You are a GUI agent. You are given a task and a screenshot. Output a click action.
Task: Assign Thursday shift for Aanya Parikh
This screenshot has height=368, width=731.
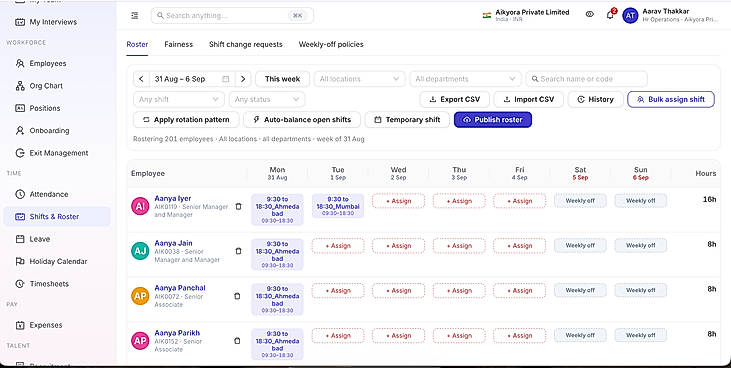click(459, 335)
